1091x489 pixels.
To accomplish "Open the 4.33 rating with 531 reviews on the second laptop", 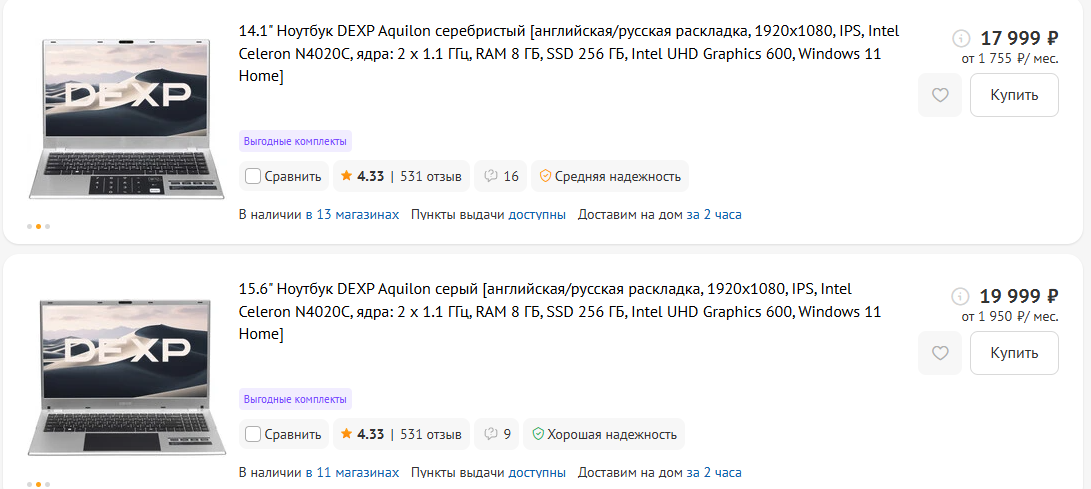I will (x=401, y=435).
